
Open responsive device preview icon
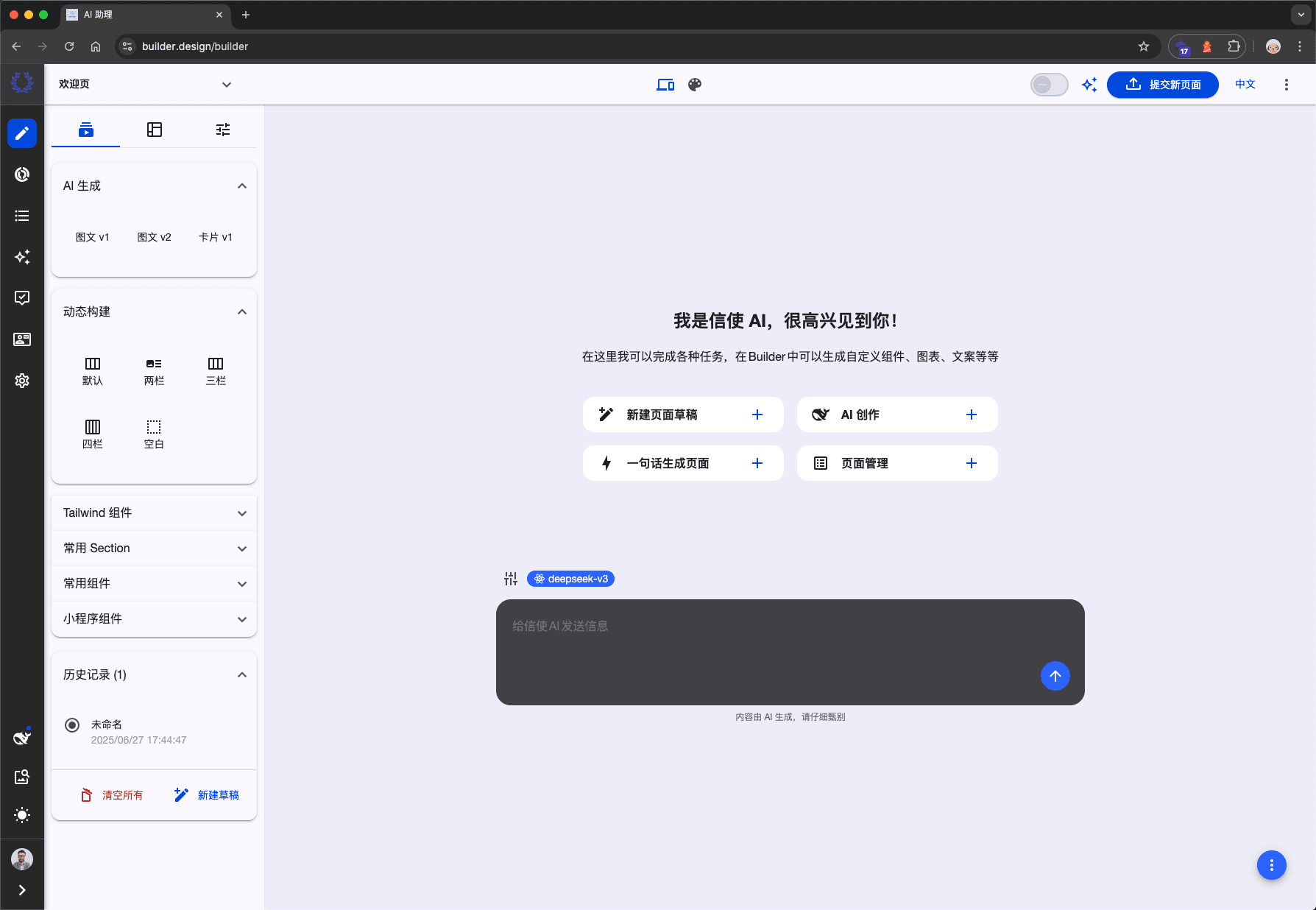665,85
